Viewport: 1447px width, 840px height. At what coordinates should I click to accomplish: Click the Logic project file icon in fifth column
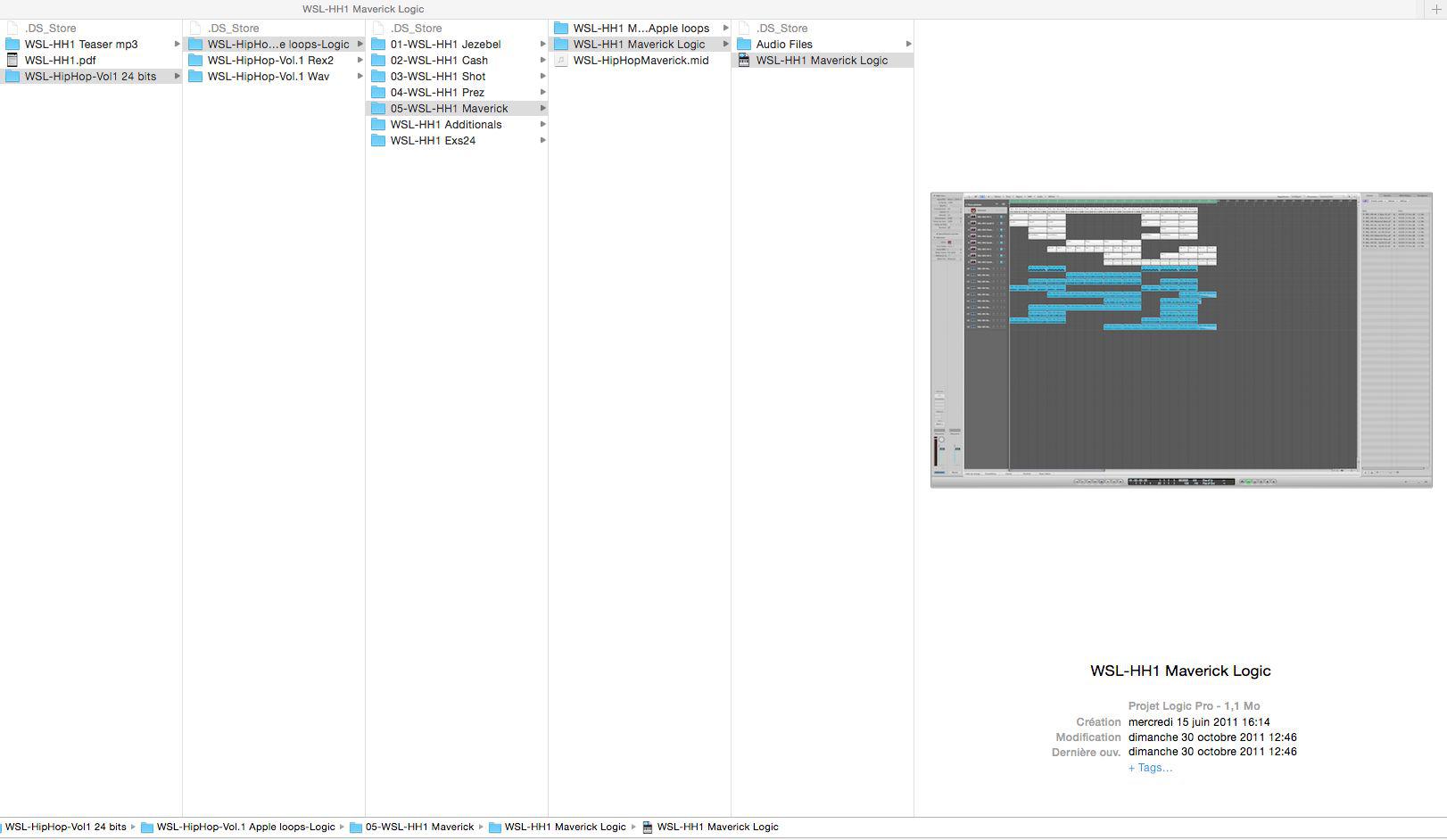(744, 60)
